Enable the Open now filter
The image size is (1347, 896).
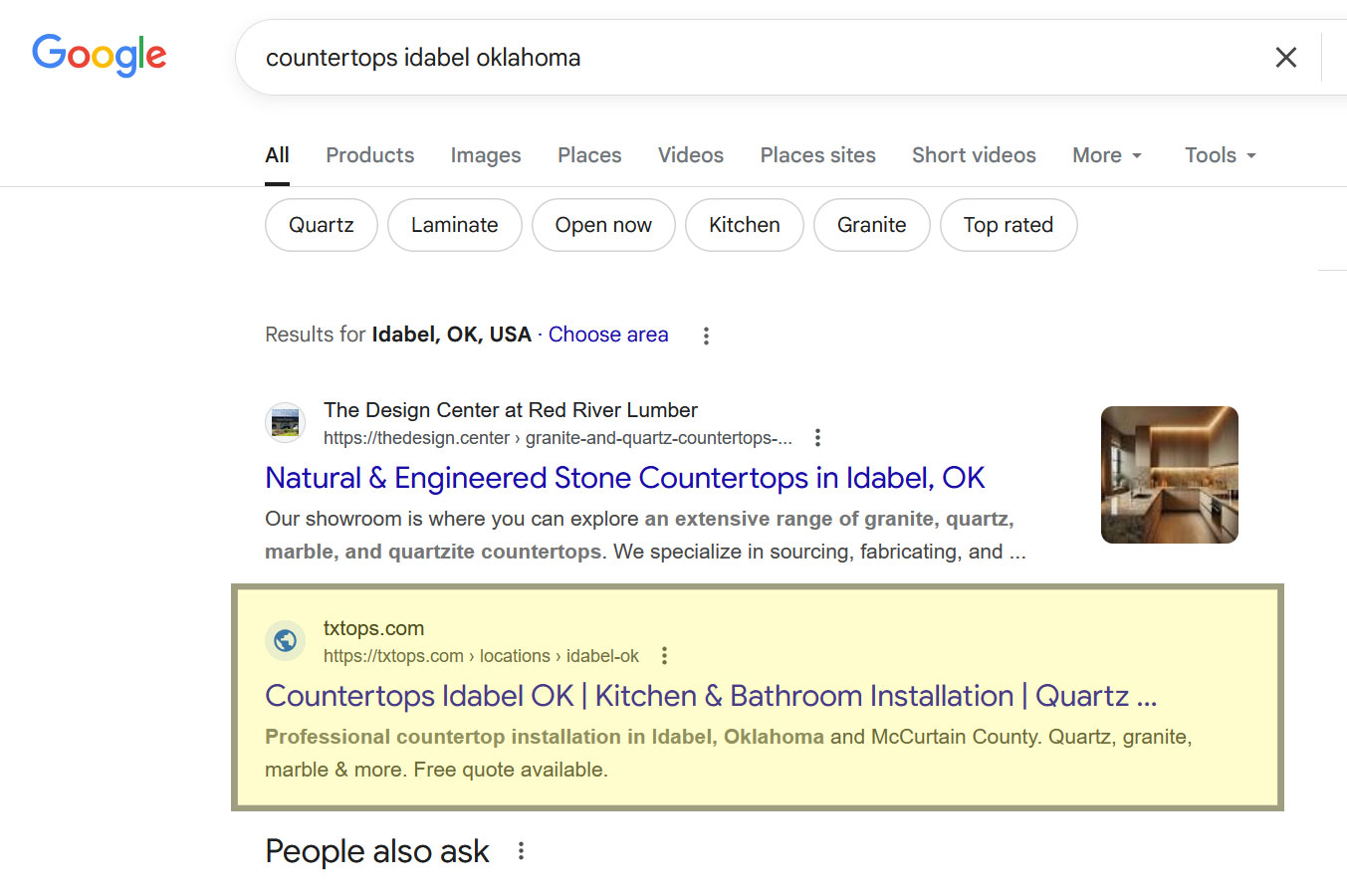603,225
